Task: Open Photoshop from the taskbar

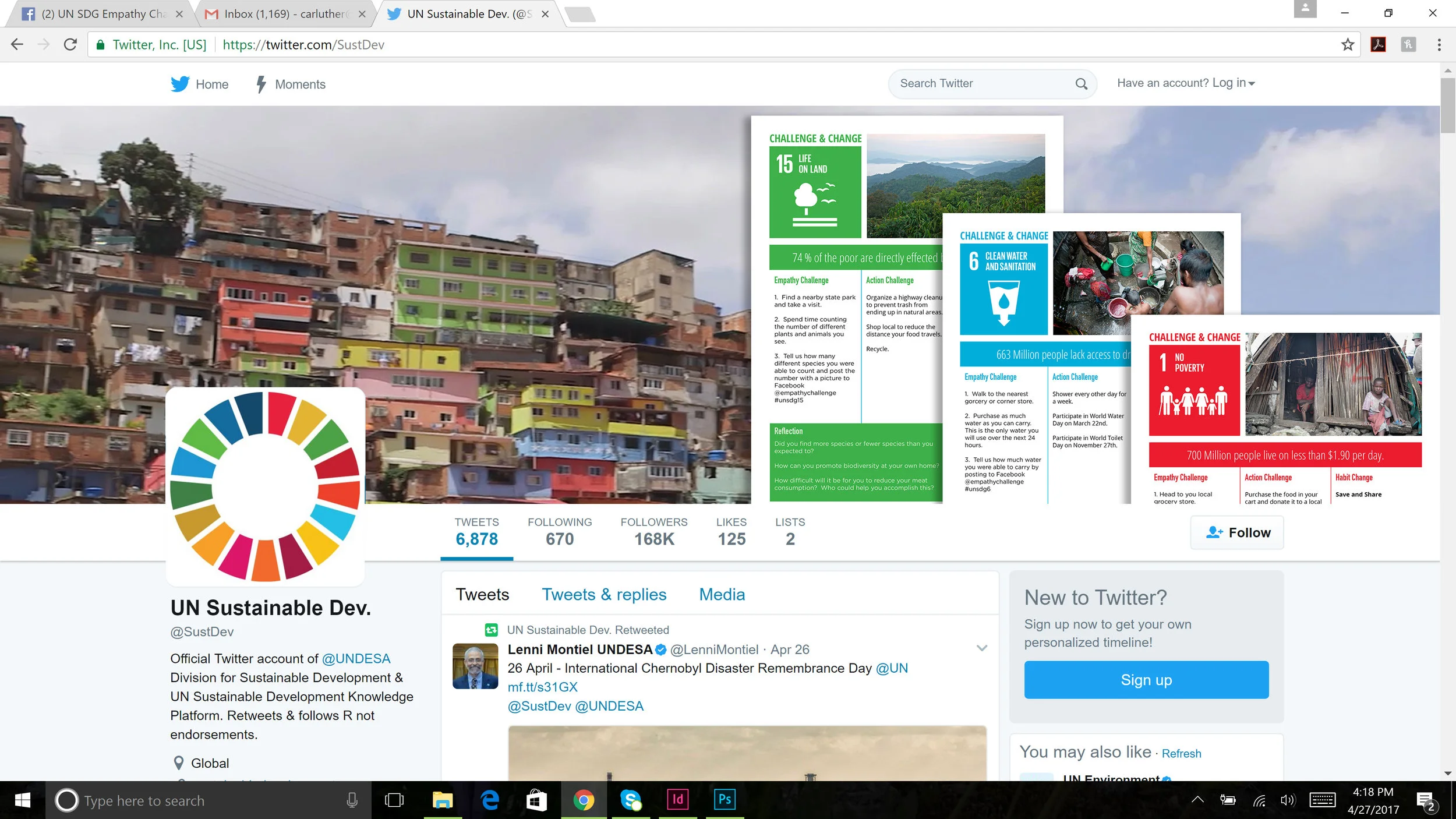Action: [x=725, y=799]
